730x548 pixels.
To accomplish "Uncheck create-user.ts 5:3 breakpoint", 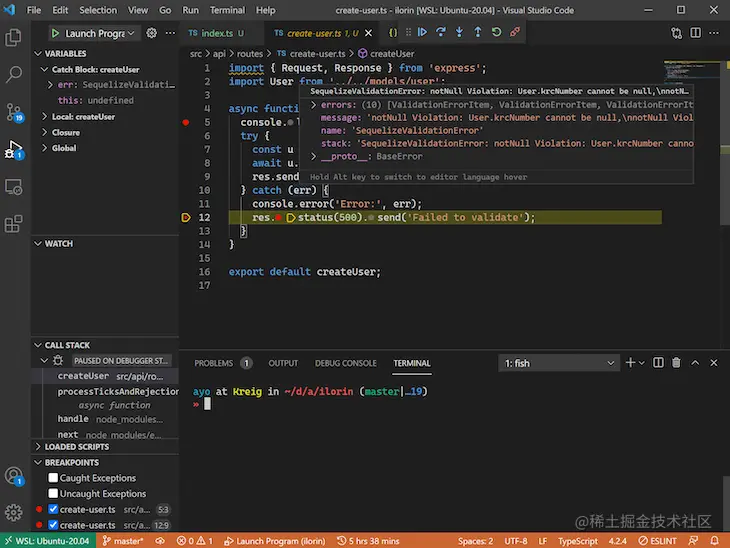I will [x=53, y=509].
